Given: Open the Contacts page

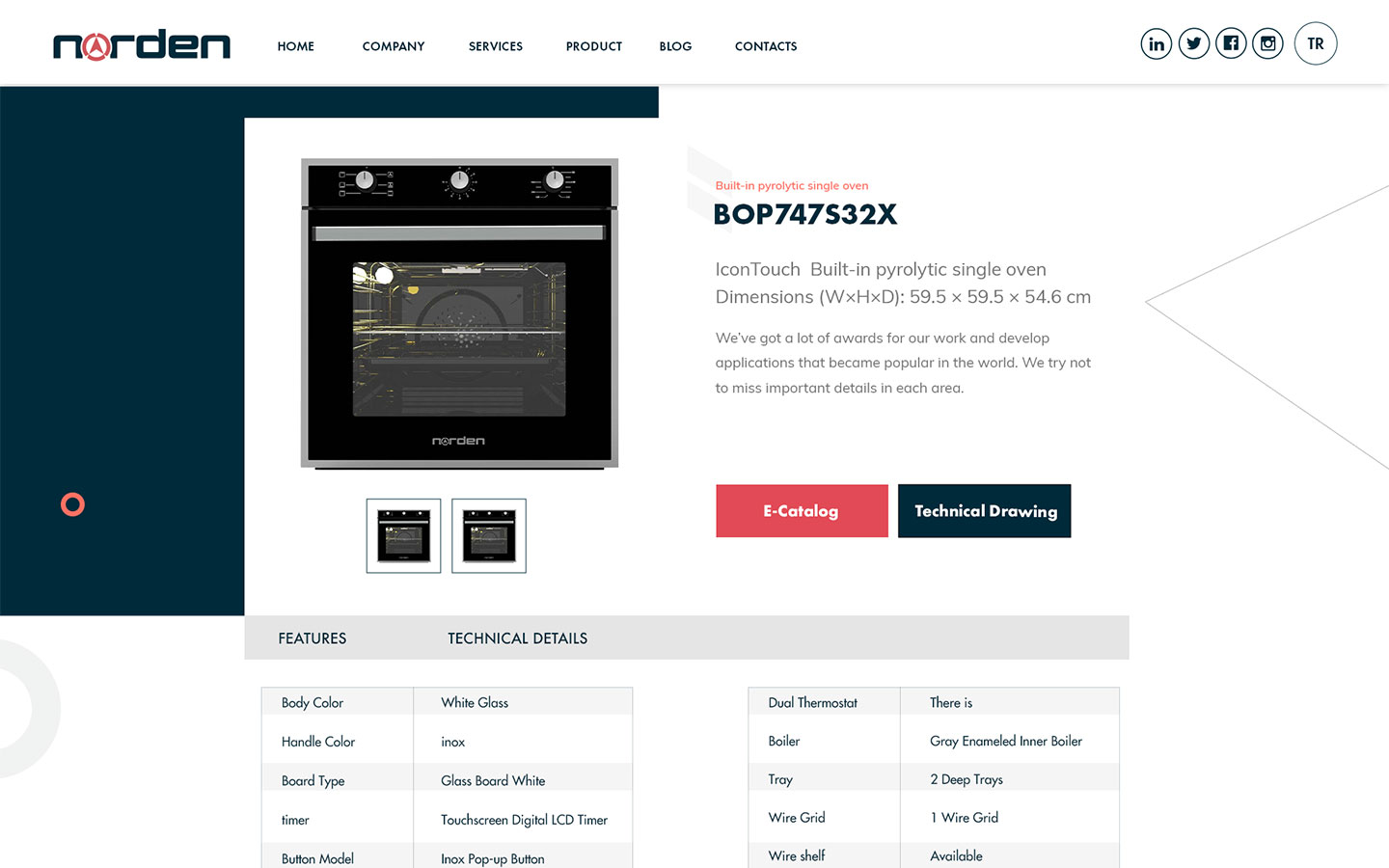Looking at the screenshot, I should point(766,46).
